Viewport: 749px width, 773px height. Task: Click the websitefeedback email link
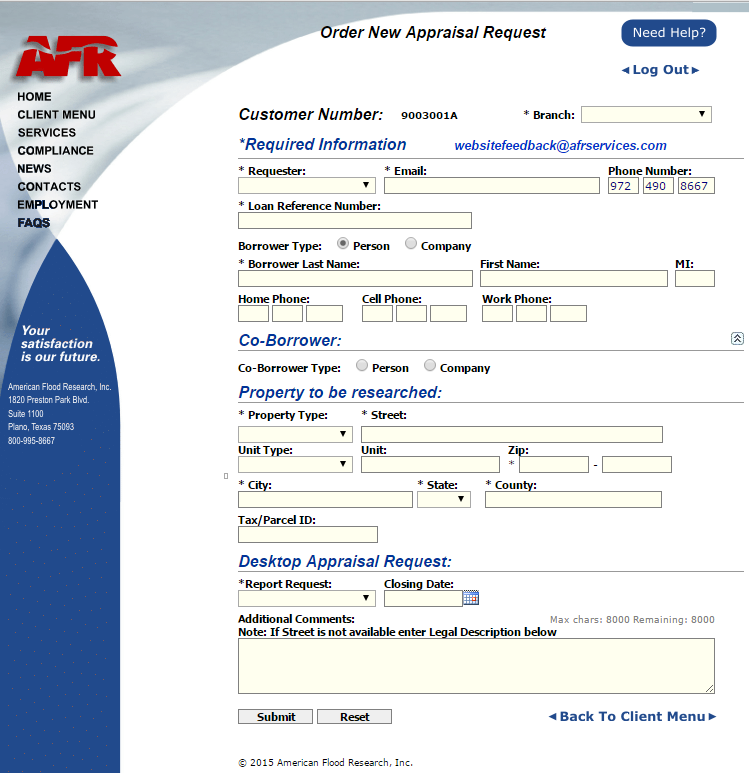coord(560,146)
